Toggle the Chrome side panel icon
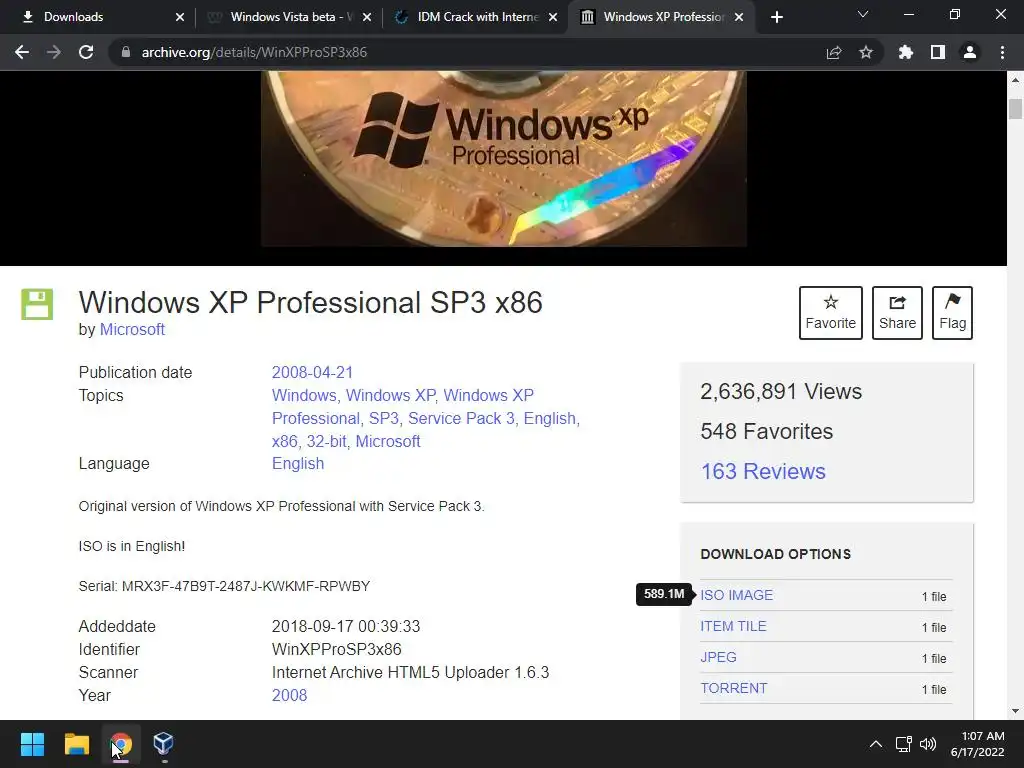This screenshot has height=768, width=1024. [938, 52]
